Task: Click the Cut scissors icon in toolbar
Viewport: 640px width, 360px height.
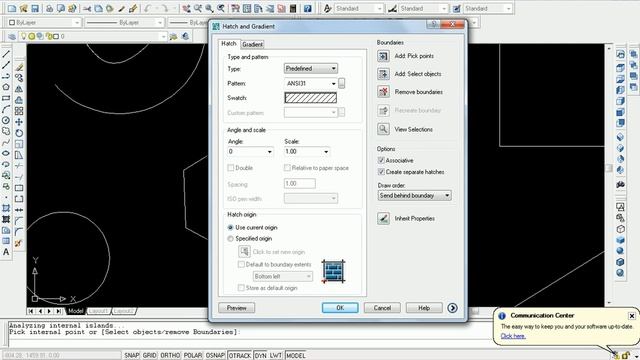Action: (x=87, y=8)
